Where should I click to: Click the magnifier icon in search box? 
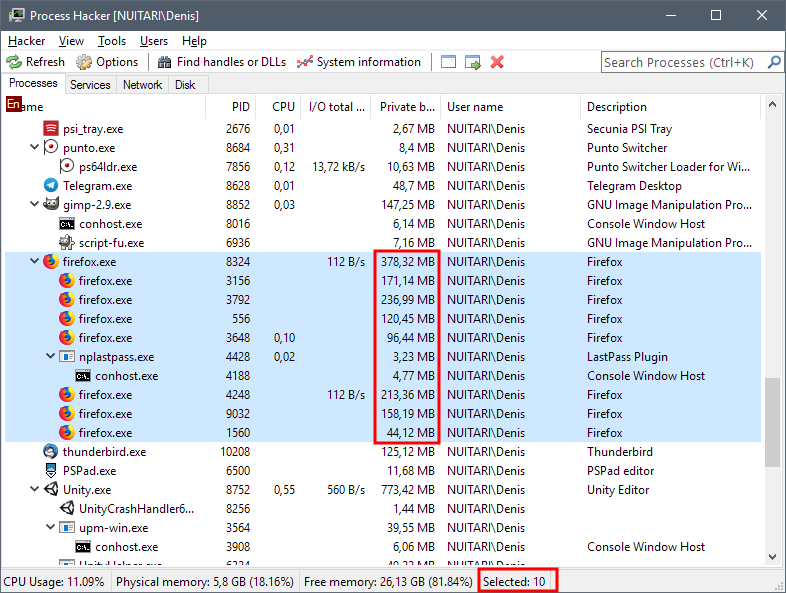tap(774, 62)
